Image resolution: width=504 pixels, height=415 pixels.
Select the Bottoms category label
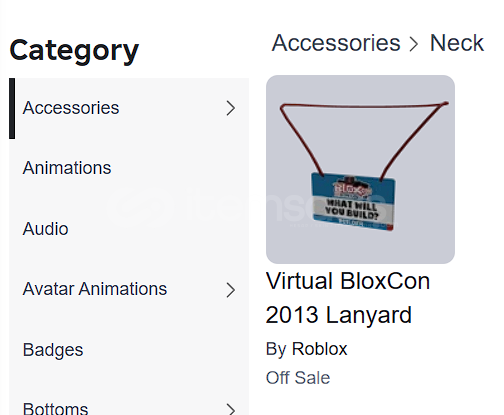pyautogui.click(x=55, y=409)
